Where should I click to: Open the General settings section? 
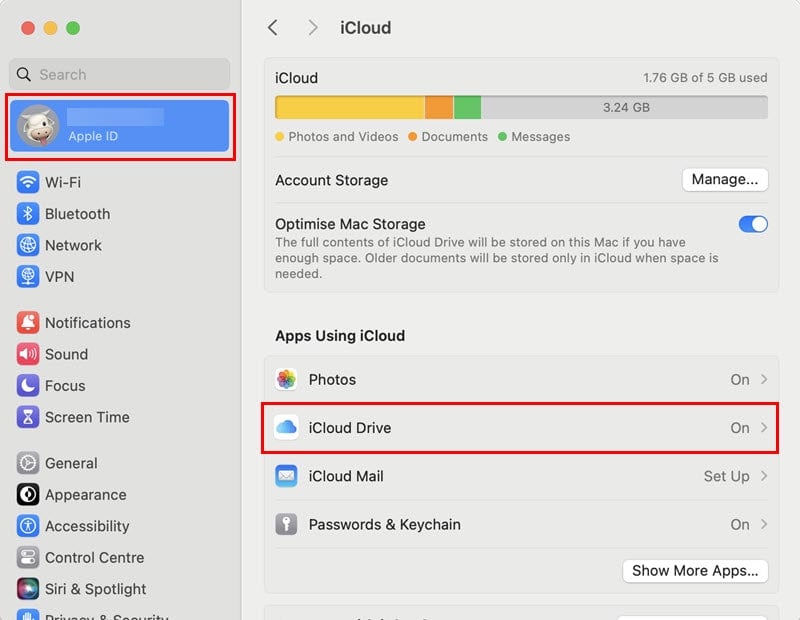pyautogui.click(x=70, y=463)
